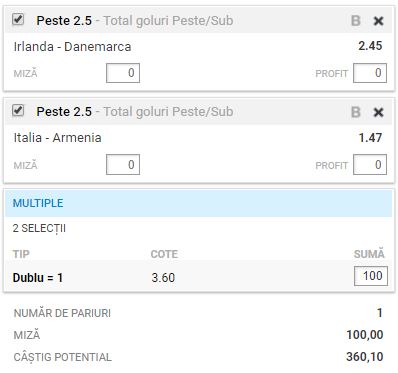Click the 1.47 odds for Italia - Armenia
This screenshot has width=398, height=373.
coord(370,137)
